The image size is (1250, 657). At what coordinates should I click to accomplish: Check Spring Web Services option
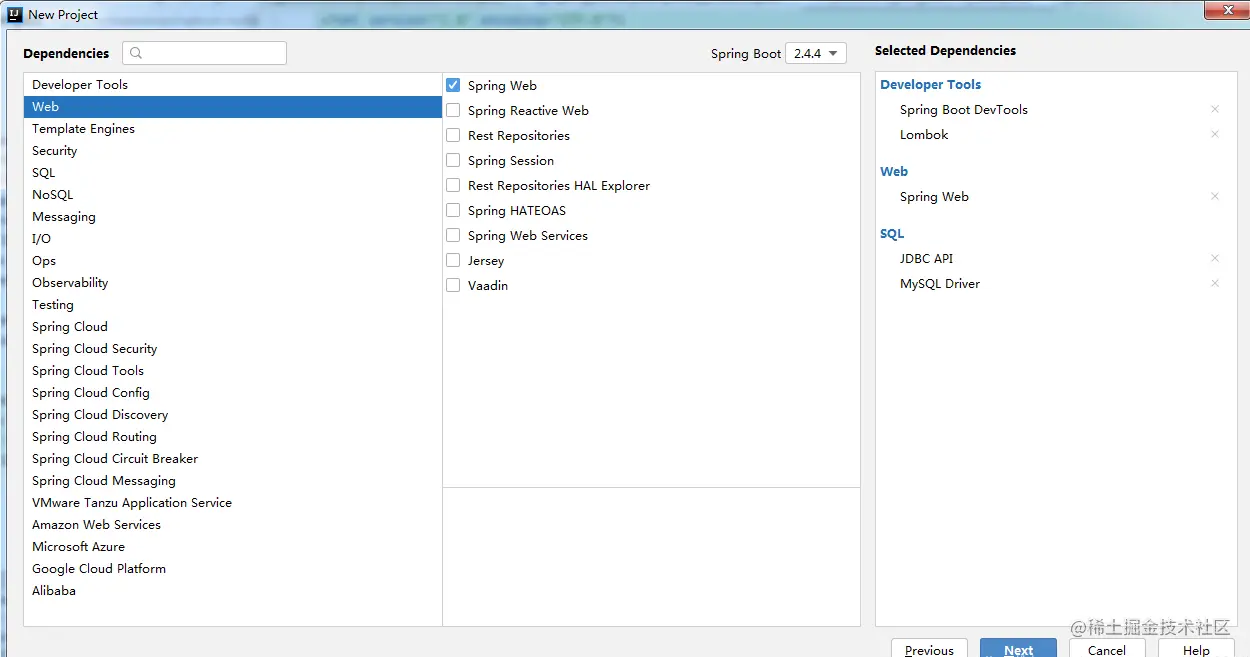coord(453,235)
